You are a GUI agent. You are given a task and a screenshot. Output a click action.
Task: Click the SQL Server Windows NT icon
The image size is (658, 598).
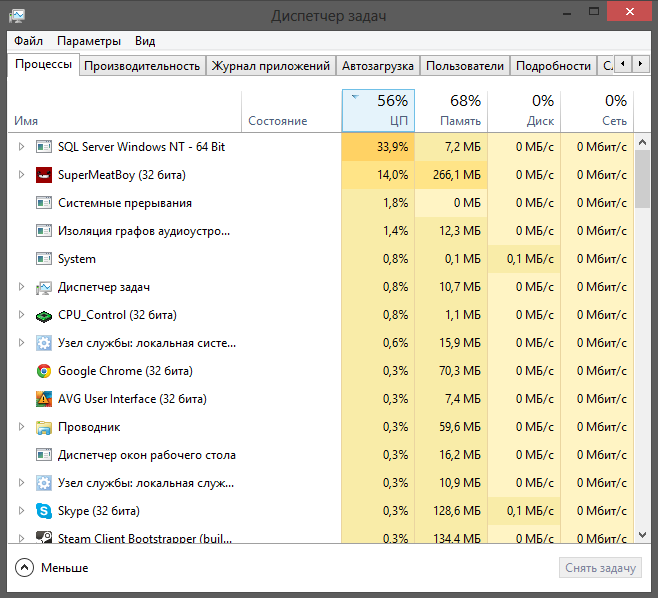click(x=44, y=147)
